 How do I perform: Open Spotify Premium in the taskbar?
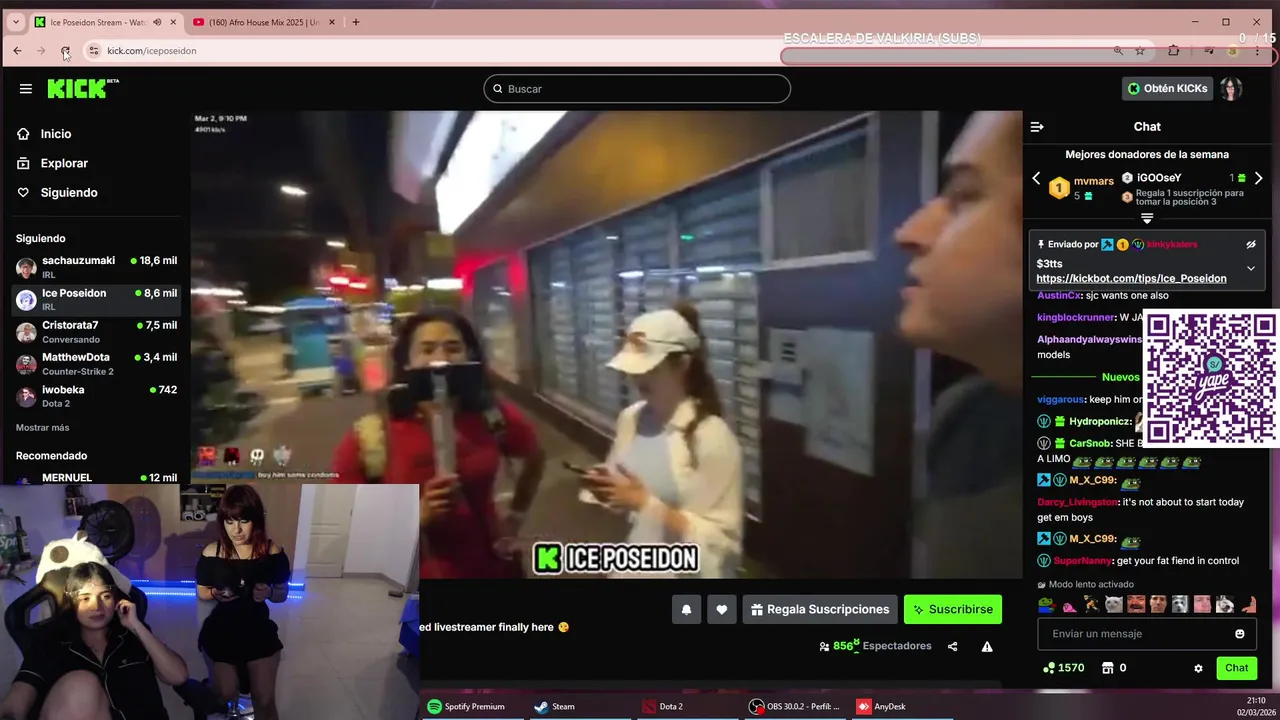click(466, 707)
